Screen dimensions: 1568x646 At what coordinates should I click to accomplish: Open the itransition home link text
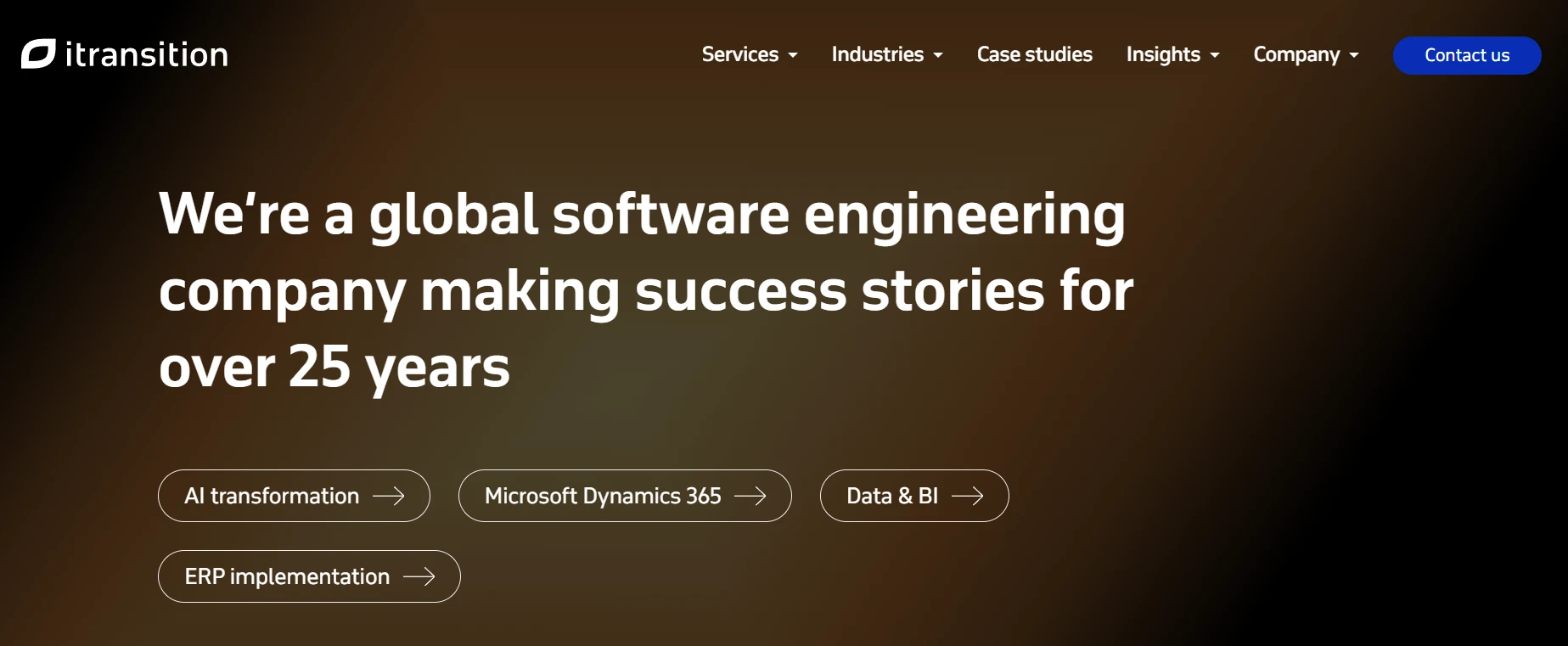(x=147, y=55)
